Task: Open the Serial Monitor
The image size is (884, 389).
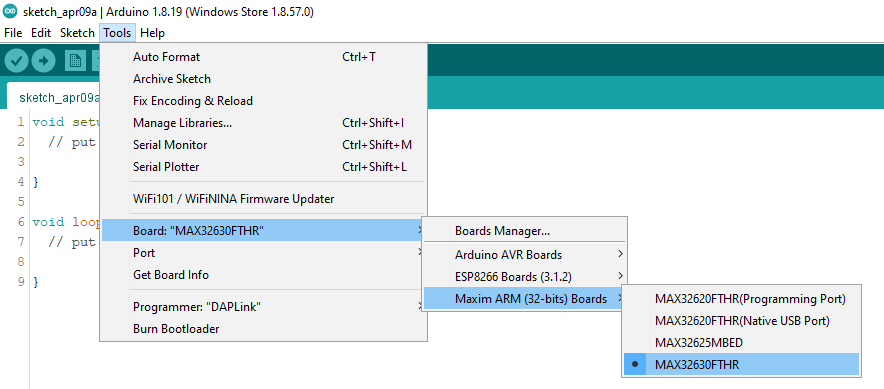Action: click(x=263, y=145)
